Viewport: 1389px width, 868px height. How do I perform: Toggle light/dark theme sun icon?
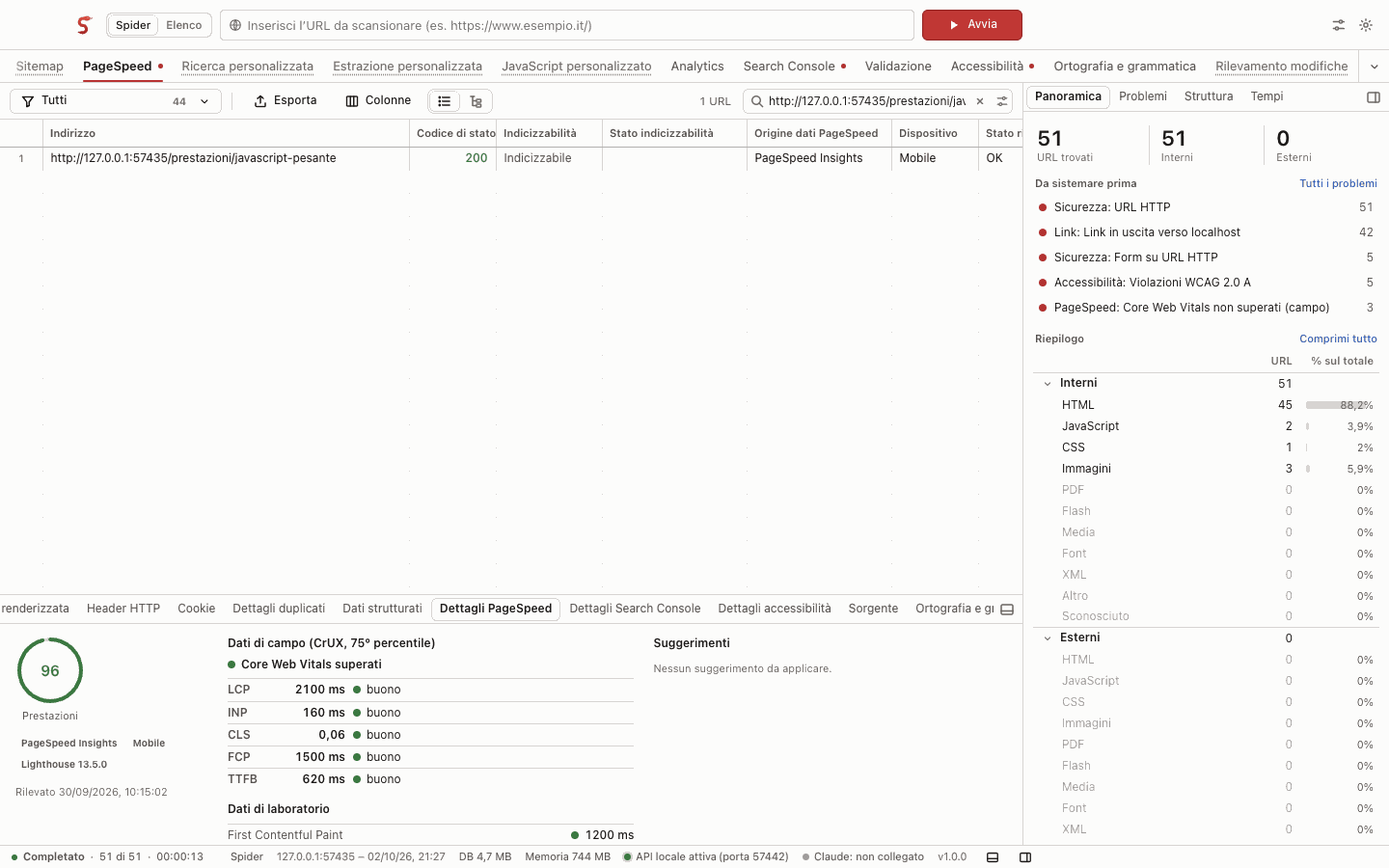coord(1366,25)
